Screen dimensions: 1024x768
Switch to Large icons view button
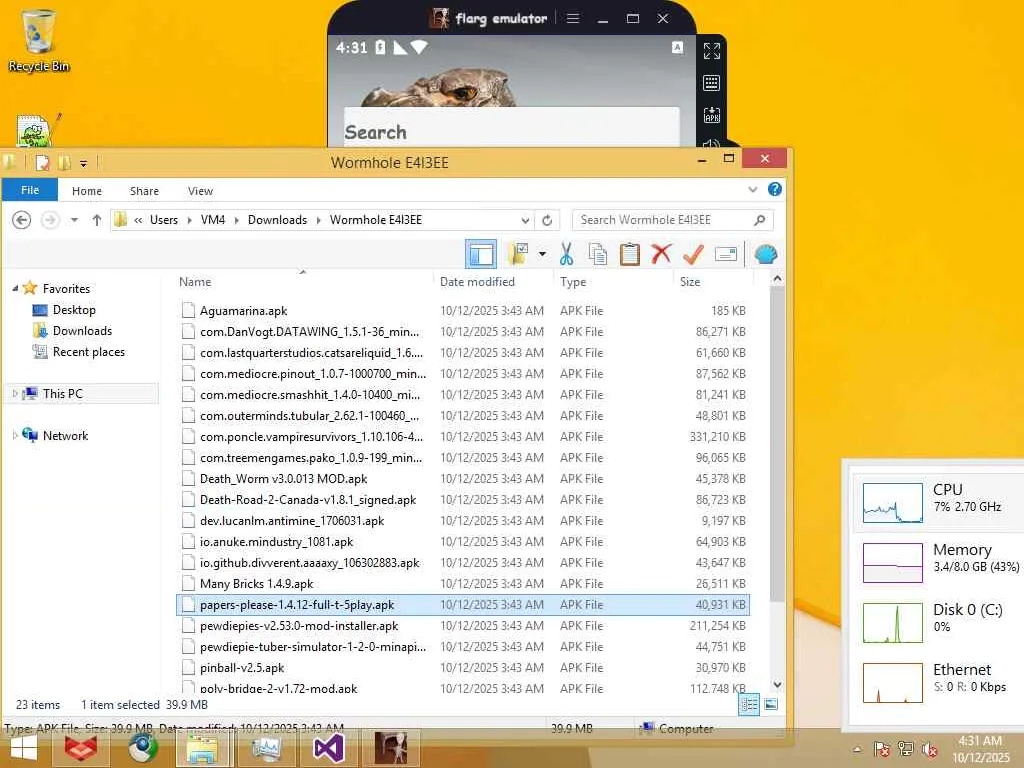pyautogui.click(x=771, y=705)
